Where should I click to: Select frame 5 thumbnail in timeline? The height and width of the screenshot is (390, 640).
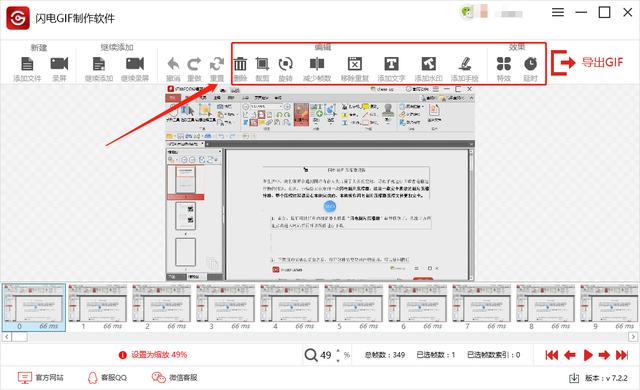[x=354, y=307]
